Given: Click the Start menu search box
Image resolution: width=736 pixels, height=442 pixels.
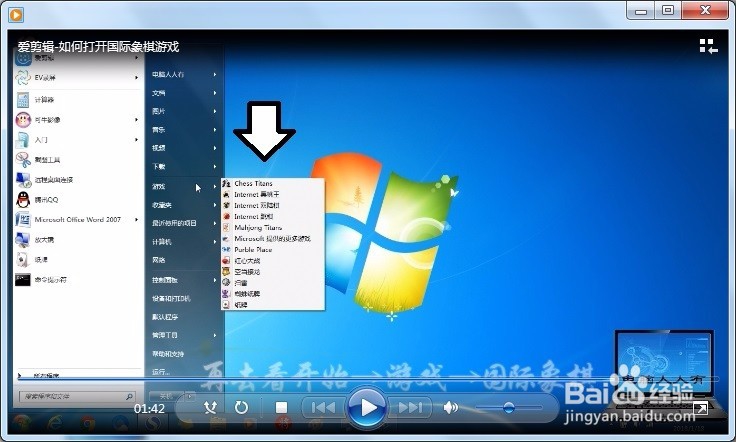Looking at the screenshot, I should click(77, 396).
